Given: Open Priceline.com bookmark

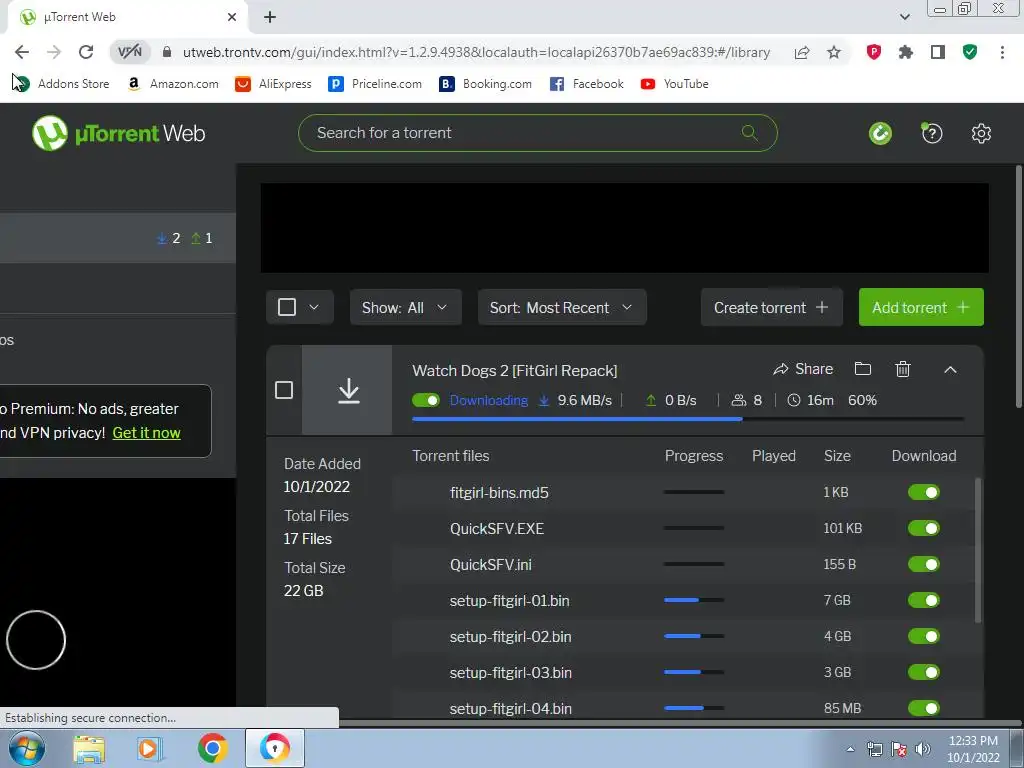Looking at the screenshot, I should point(375,84).
